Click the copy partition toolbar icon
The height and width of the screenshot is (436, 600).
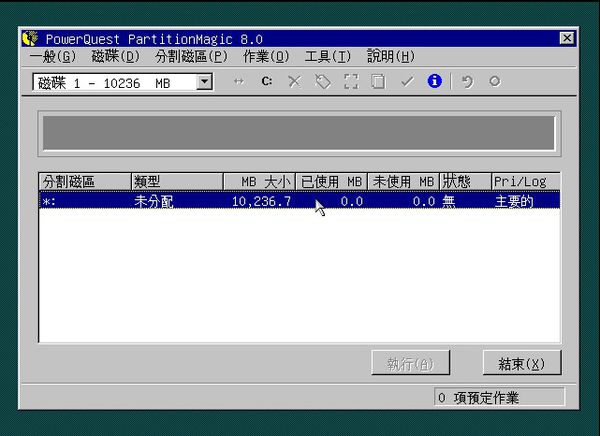378,82
